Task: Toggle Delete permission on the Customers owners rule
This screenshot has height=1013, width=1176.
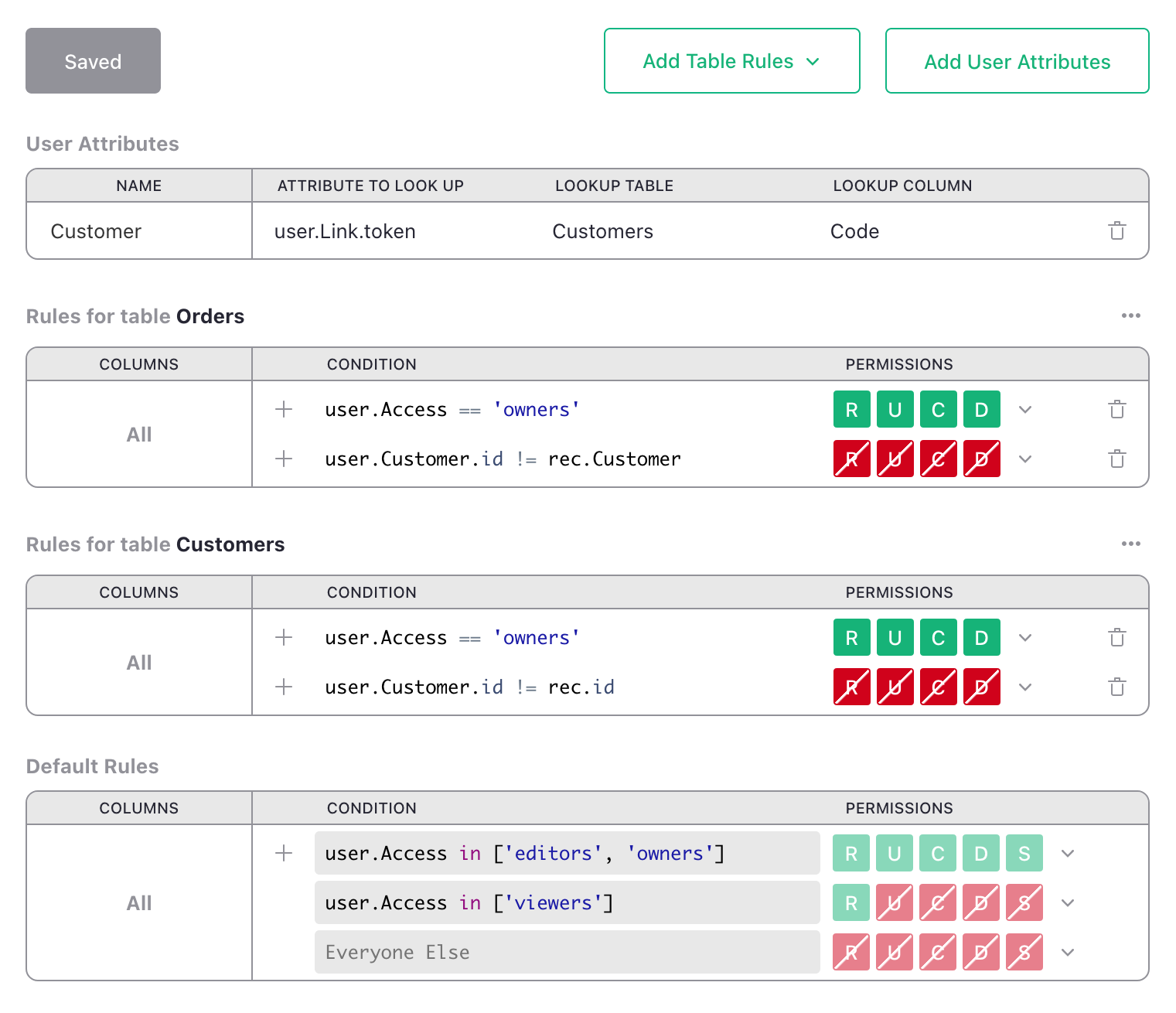Action: tap(981, 638)
